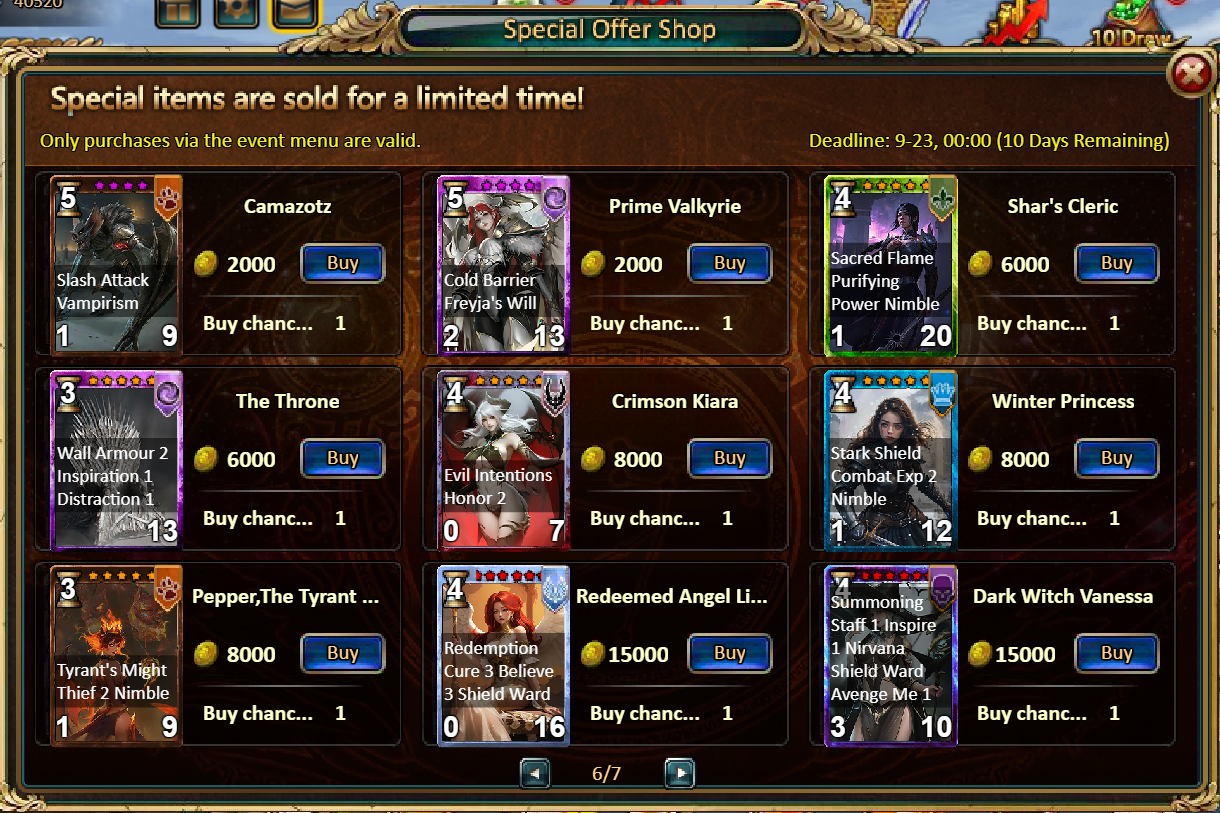Click the gear icon in top toolbar

[236, 12]
